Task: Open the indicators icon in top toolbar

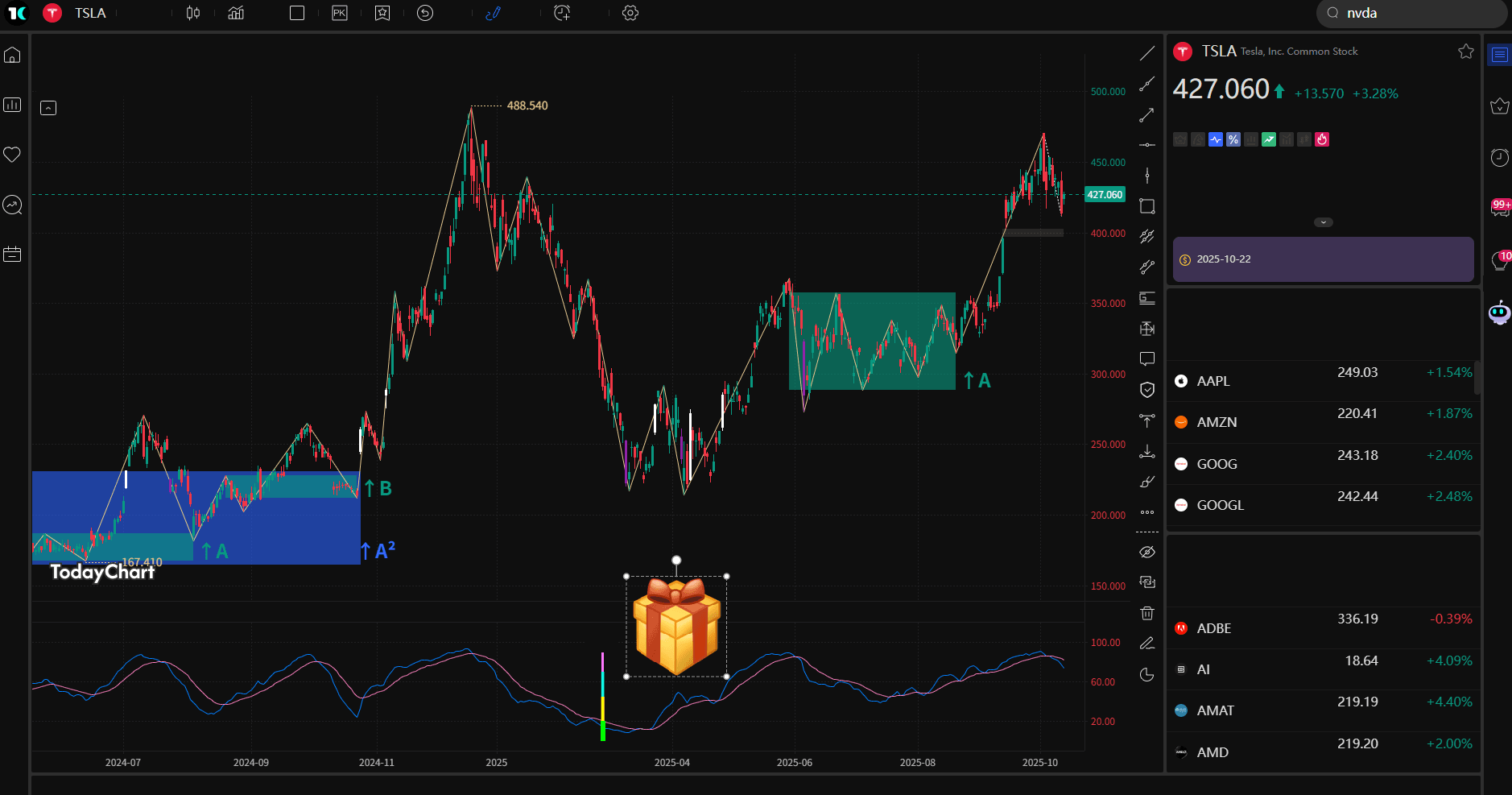Action: click(235, 13)
